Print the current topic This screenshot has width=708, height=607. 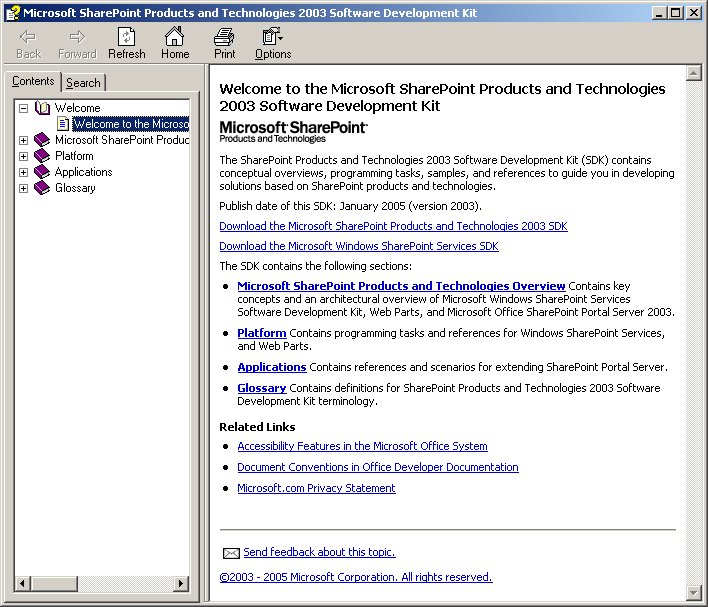[224, 43]
